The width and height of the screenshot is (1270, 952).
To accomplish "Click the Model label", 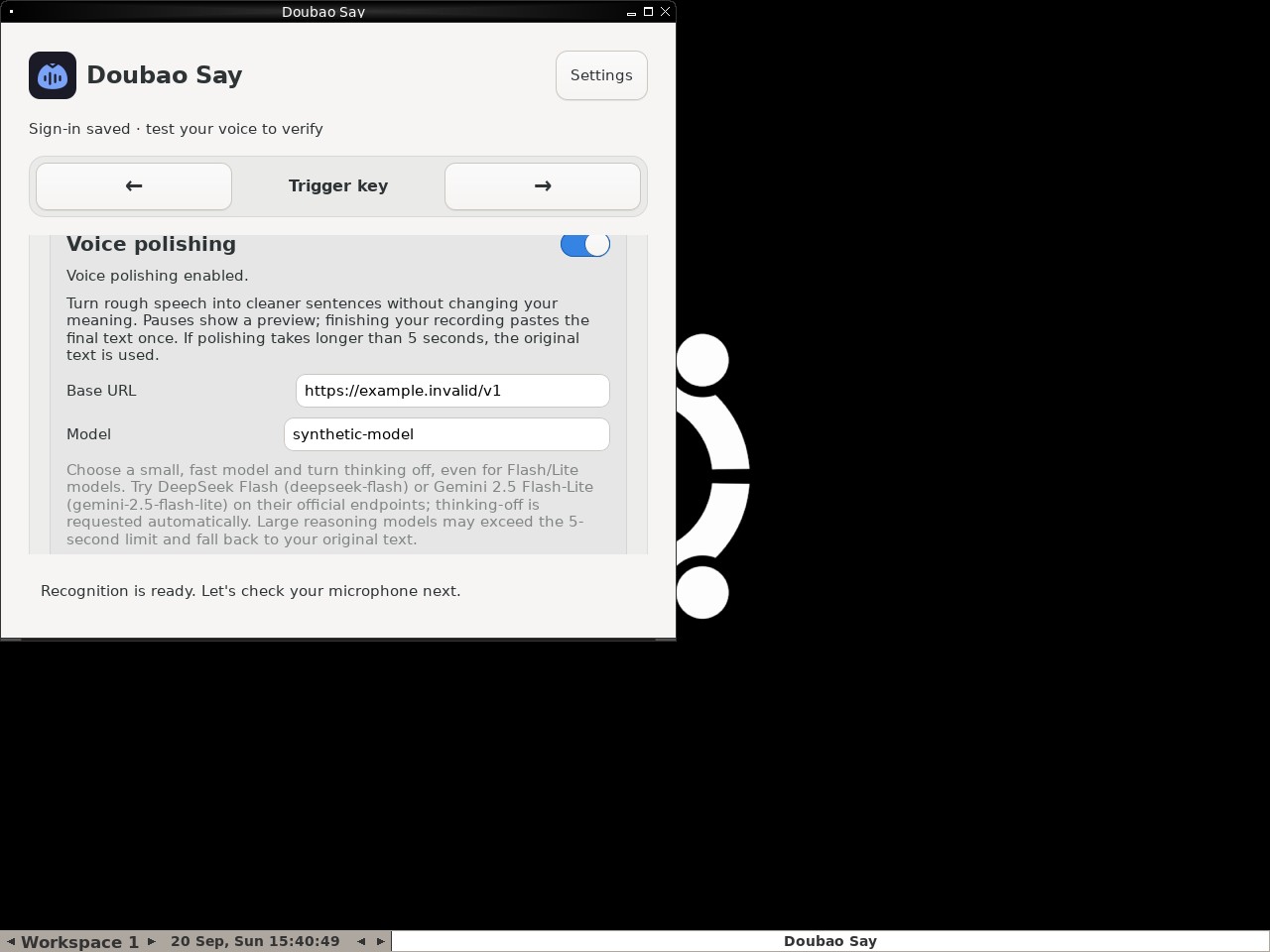I will [88, 434].
